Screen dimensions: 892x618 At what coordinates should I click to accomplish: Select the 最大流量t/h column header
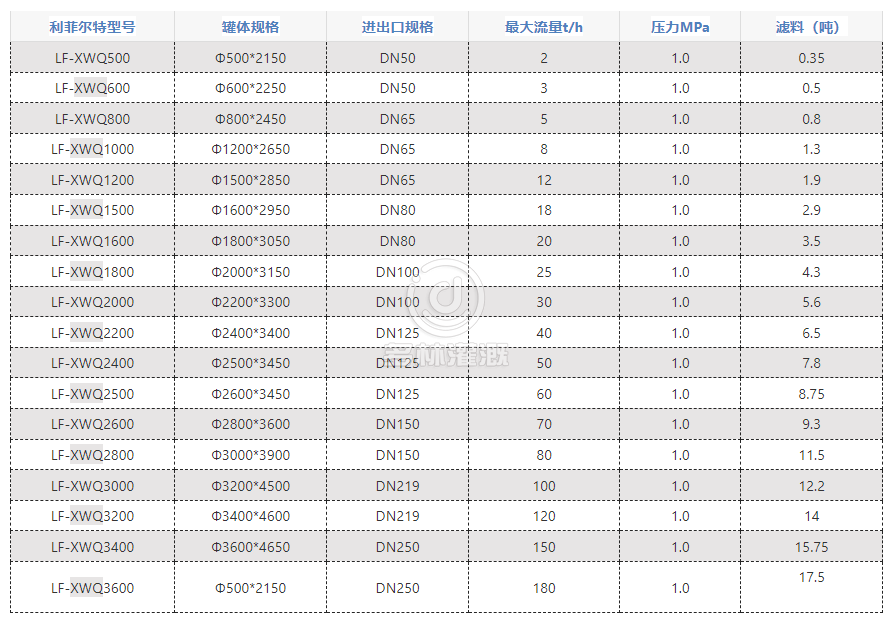(543, 27)
